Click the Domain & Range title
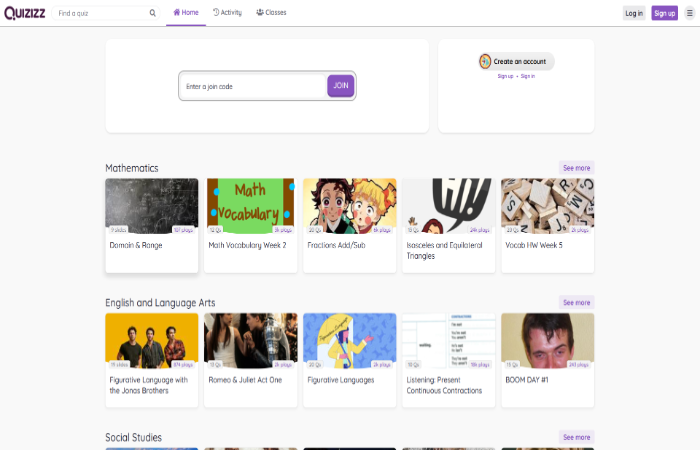This screenshot has width=700, height=450. tap(136, 245)
